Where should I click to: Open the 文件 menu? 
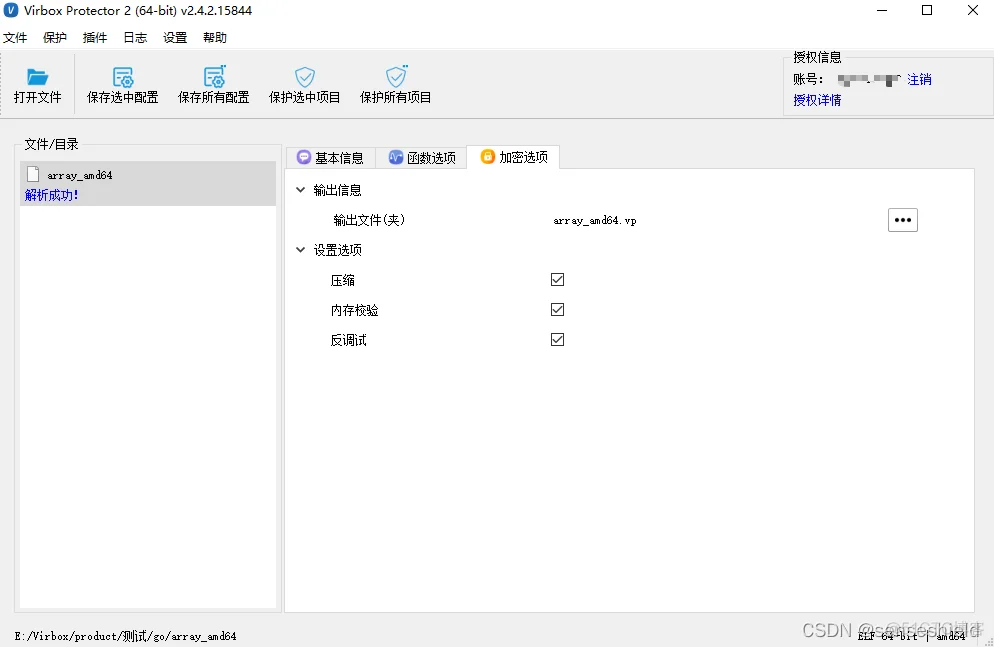tap(15, 37)
